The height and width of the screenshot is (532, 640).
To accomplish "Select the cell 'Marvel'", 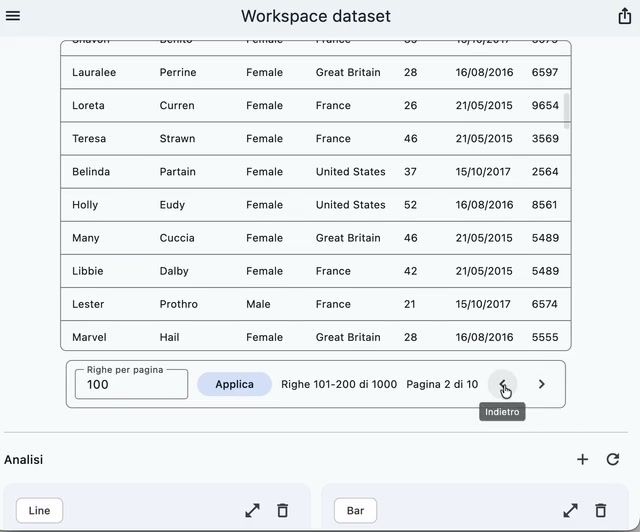I will point(89,337).
